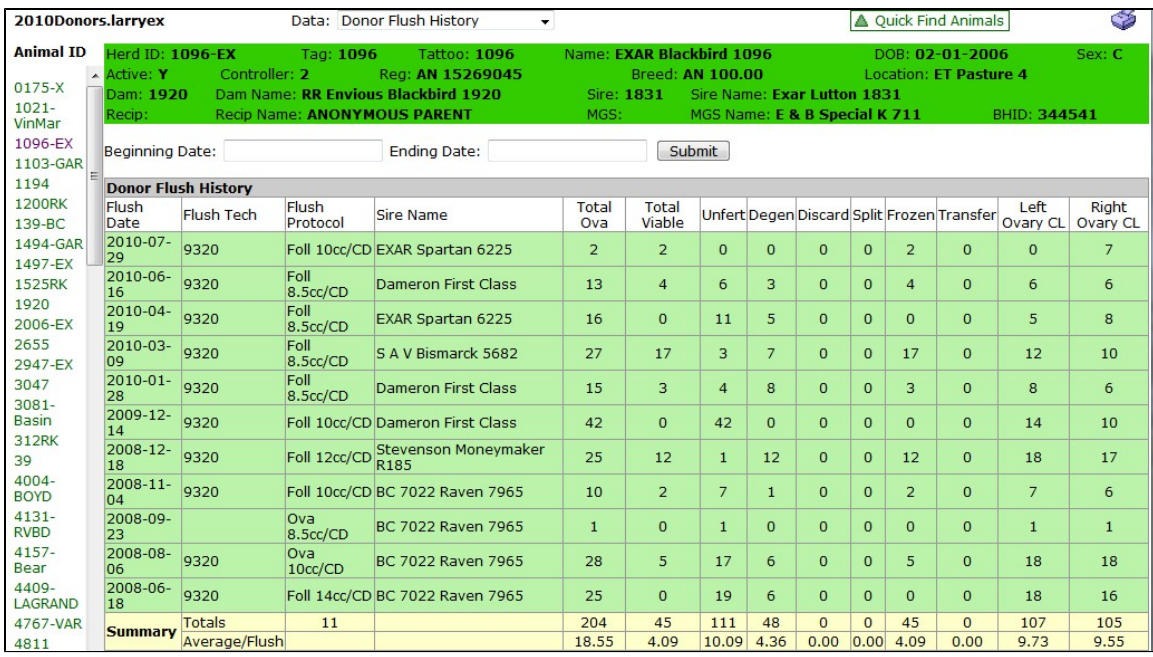Select animal 1497-EX in the list
The height and width of the screenshot is (657, 1153).
[x=43, y=264]
